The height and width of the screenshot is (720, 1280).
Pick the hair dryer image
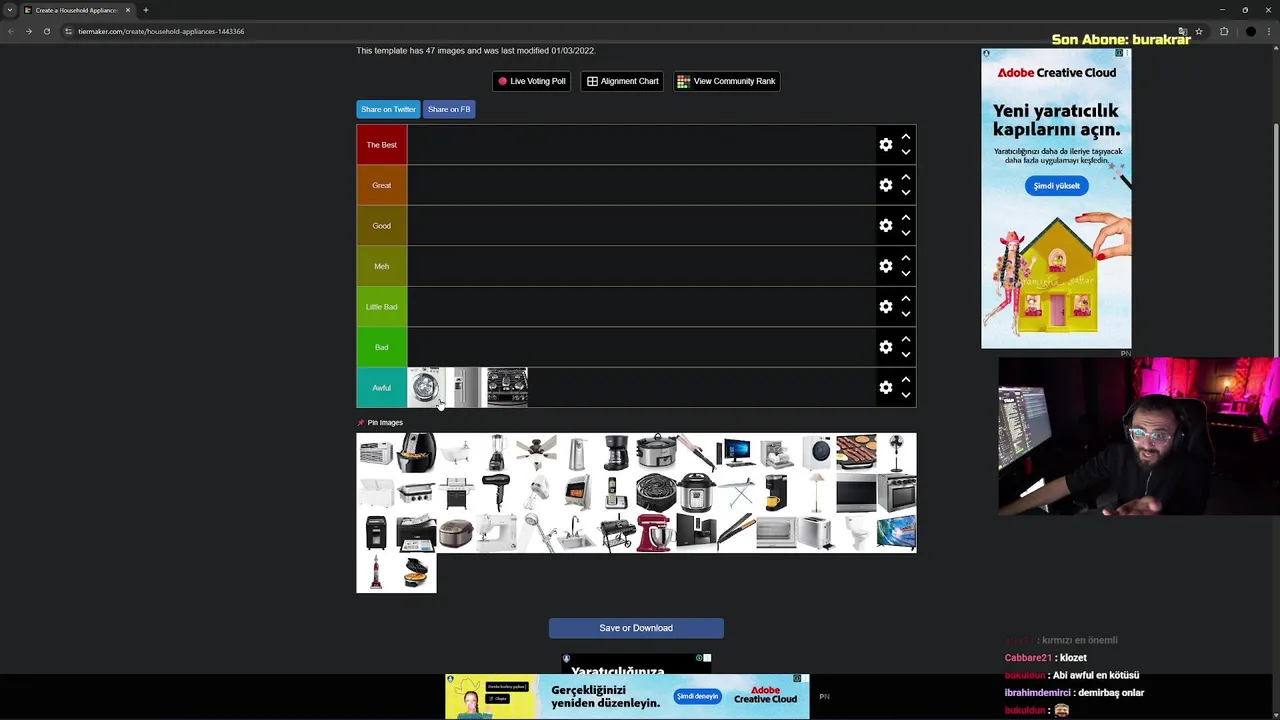tap(496, 493)
